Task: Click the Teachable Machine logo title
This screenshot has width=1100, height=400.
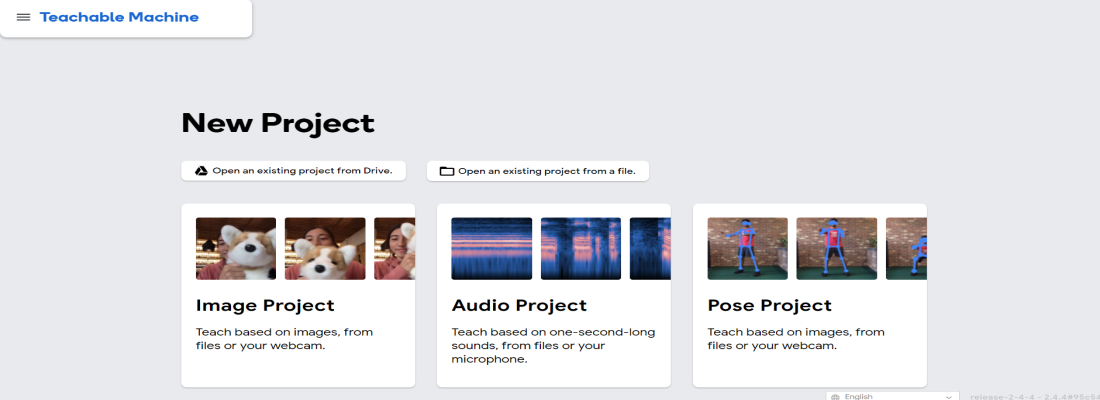Action: pyautogui.click(x=119, y=17)
